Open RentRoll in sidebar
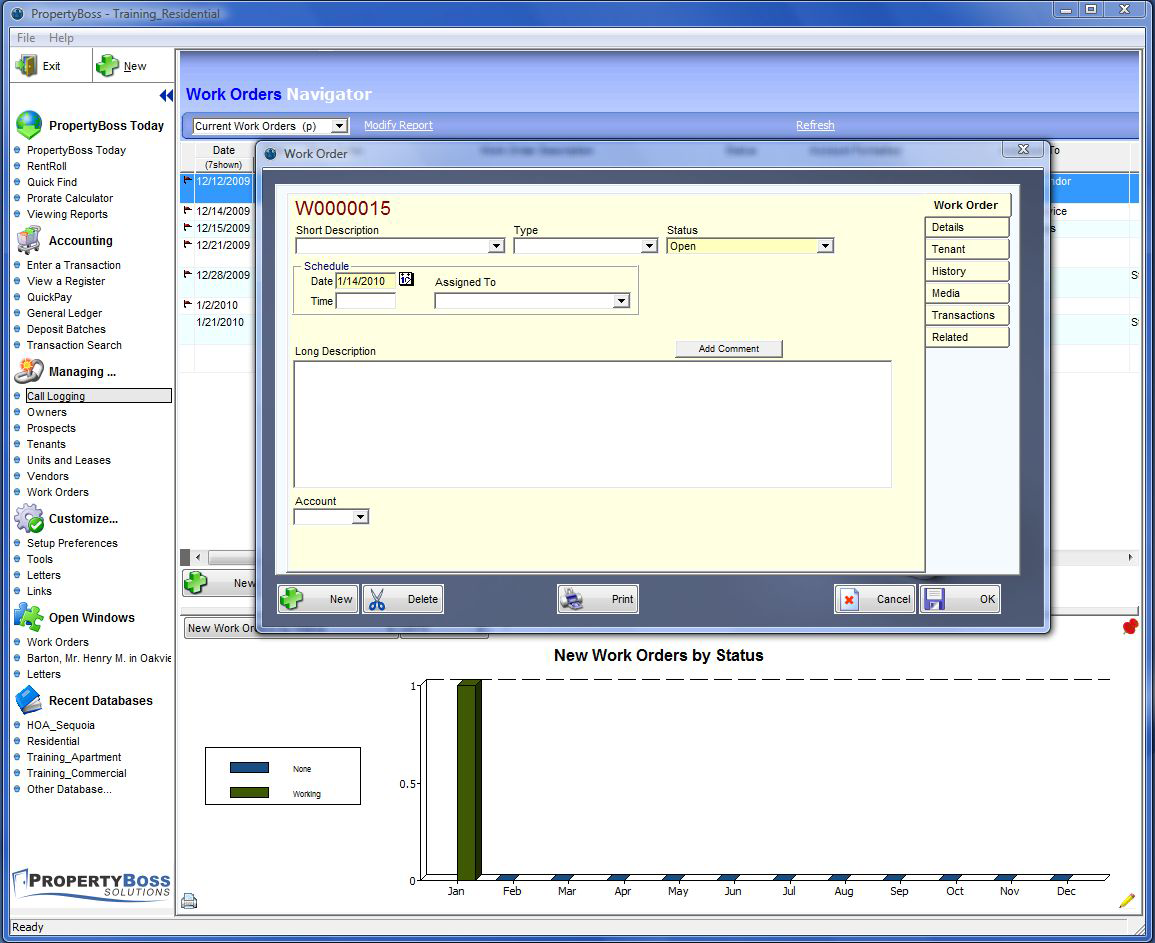This screenshot has width=1155, height=943. 46,166
